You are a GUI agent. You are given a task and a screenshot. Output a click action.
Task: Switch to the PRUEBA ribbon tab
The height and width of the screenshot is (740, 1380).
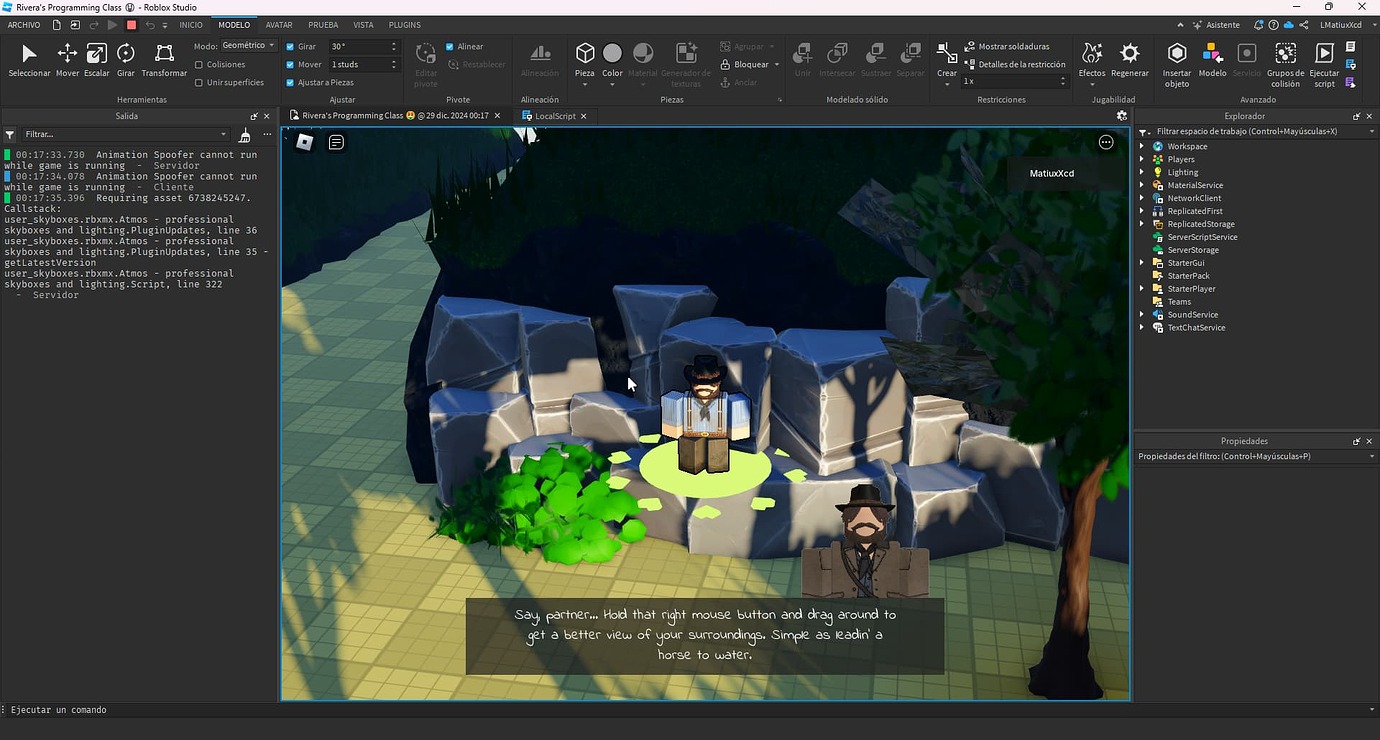coord(323,24)
